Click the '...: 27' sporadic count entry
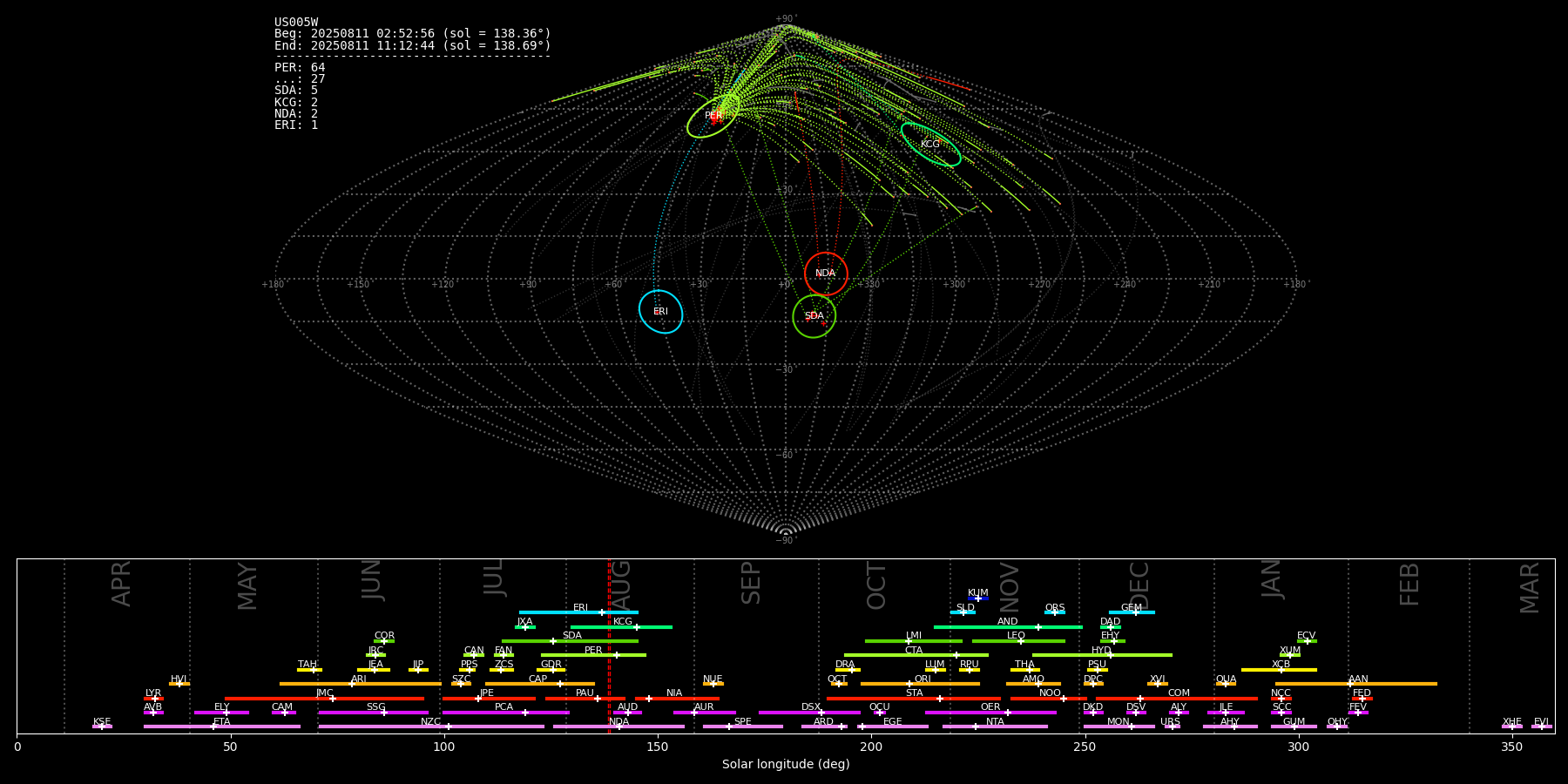Viewport: 1568px width, 784px height. pos(300,79)
